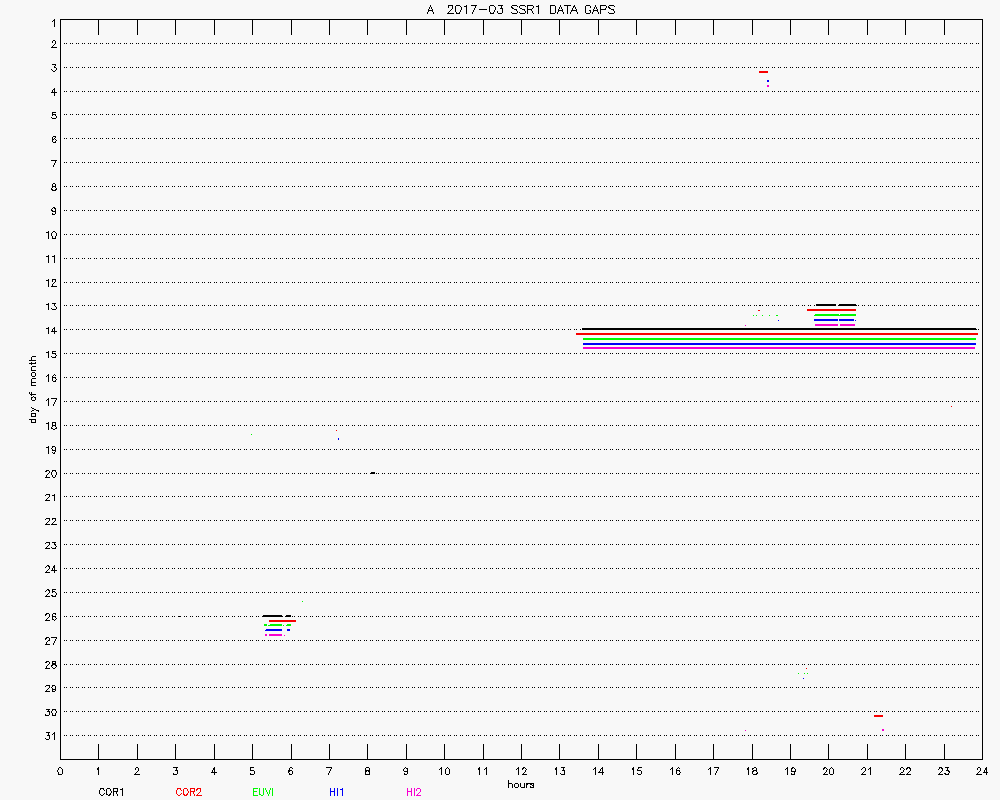
Task: Select the small black gap marker on day 20
Action: coord(373,473)
